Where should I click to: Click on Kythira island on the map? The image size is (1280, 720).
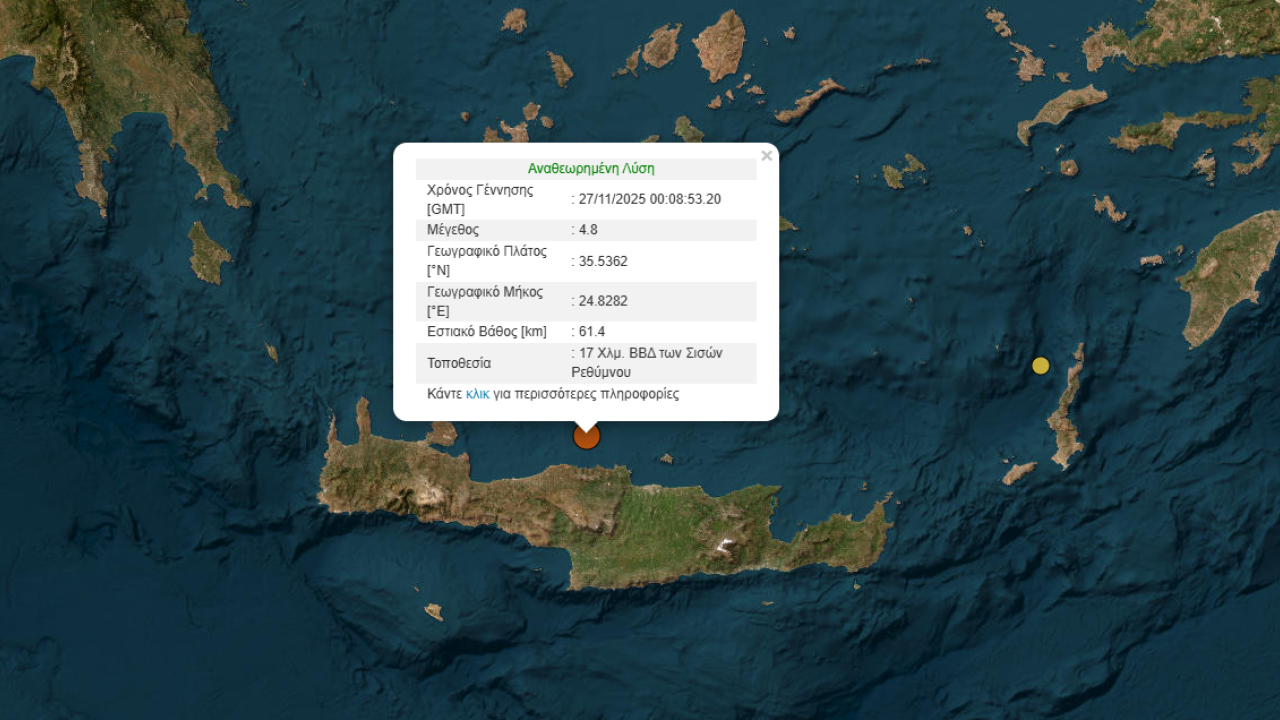tap(208, 253)
